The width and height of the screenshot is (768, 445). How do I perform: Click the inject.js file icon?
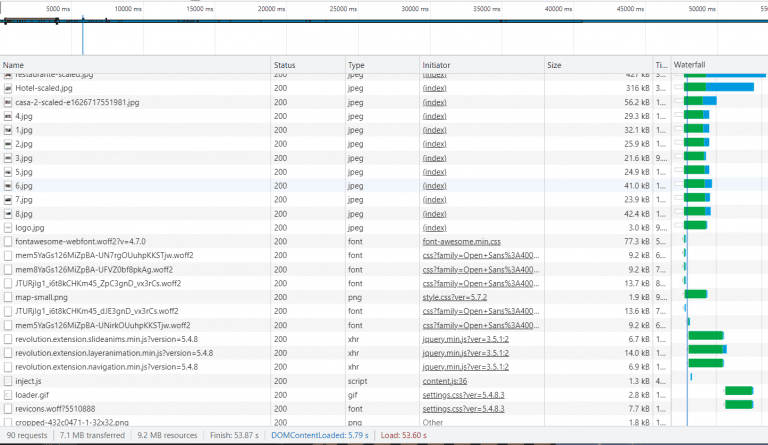click(8, 381)
